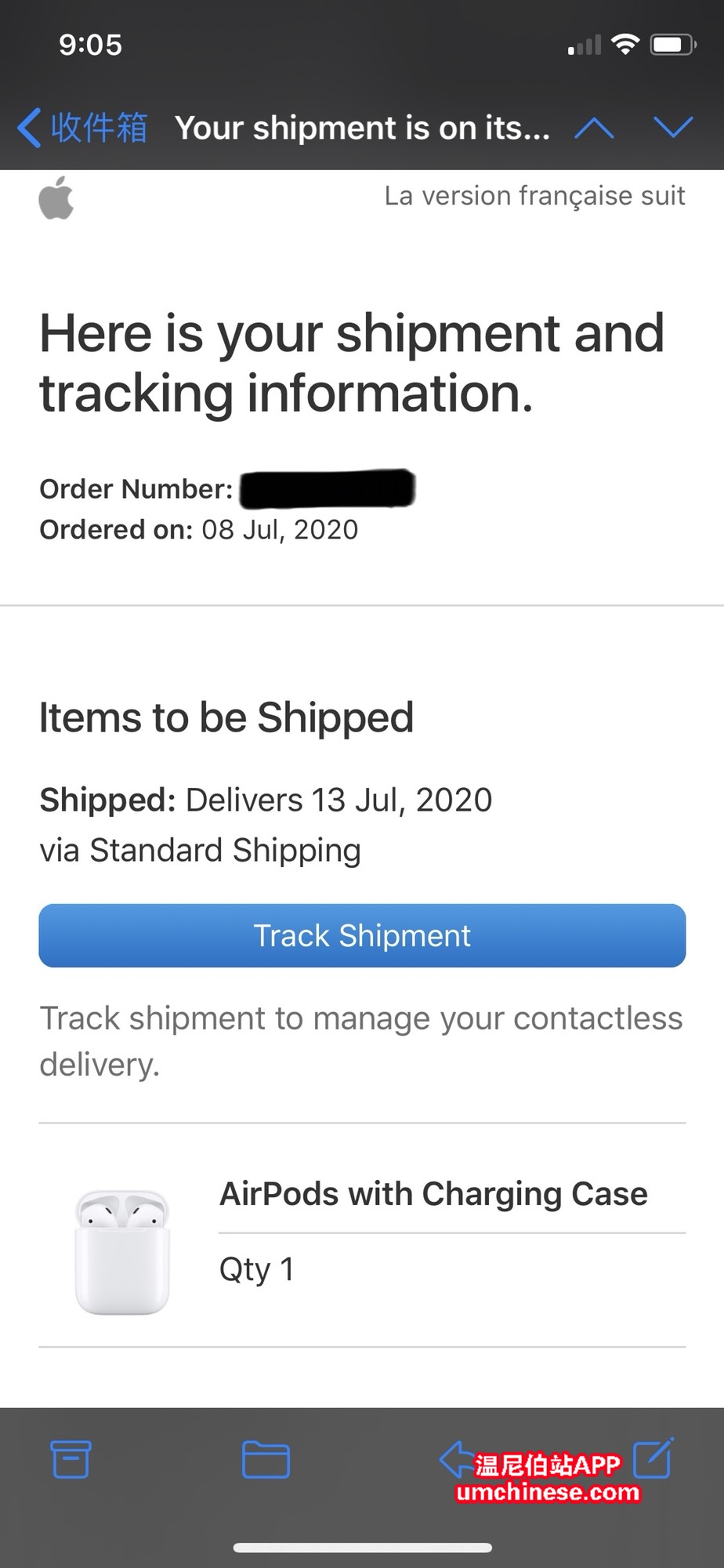Move message using folder icon
Viewport: 724px width, 1568px height.
point(266,1459)
